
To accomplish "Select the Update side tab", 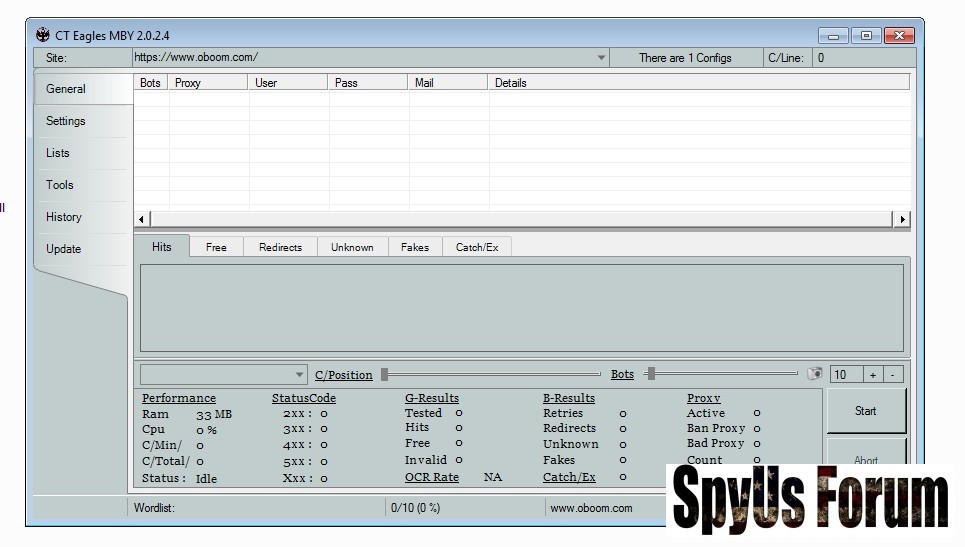I will [64, 249].
